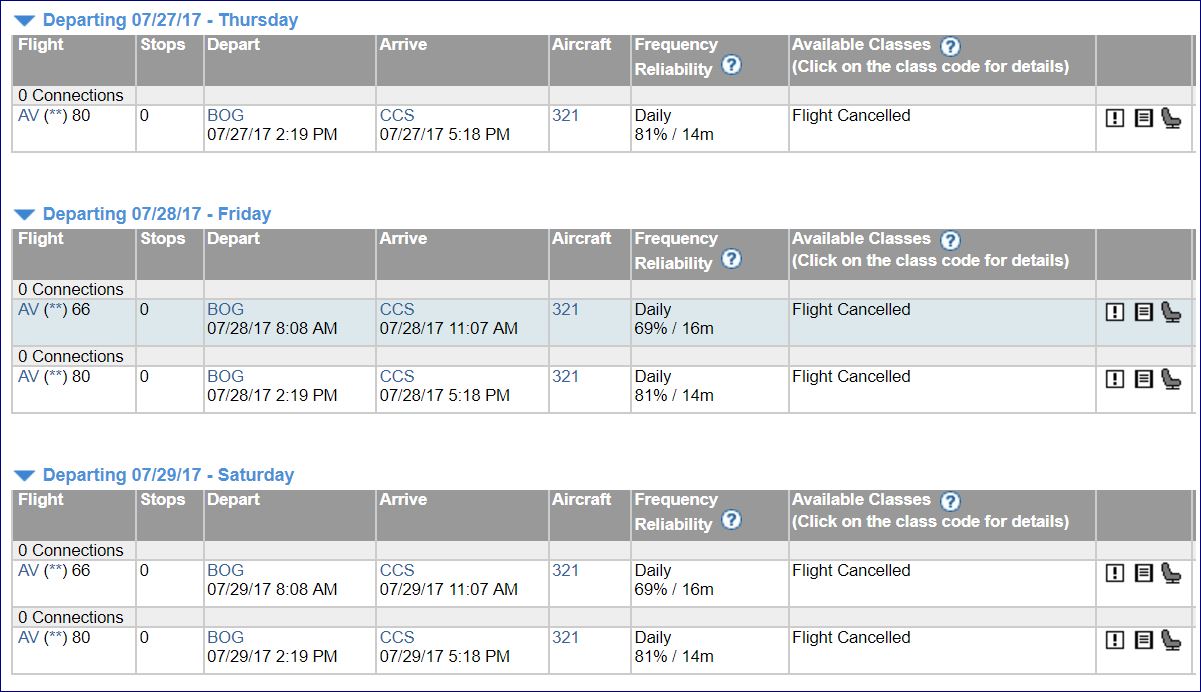Open details list icon for 07/29/17 AV 66
Viewport: 1201px width, 692px height.
coord(1143,573)
